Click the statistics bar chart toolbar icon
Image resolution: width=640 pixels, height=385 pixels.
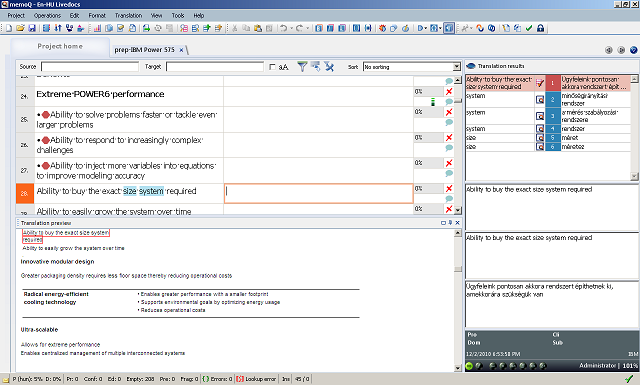point(97,28)
